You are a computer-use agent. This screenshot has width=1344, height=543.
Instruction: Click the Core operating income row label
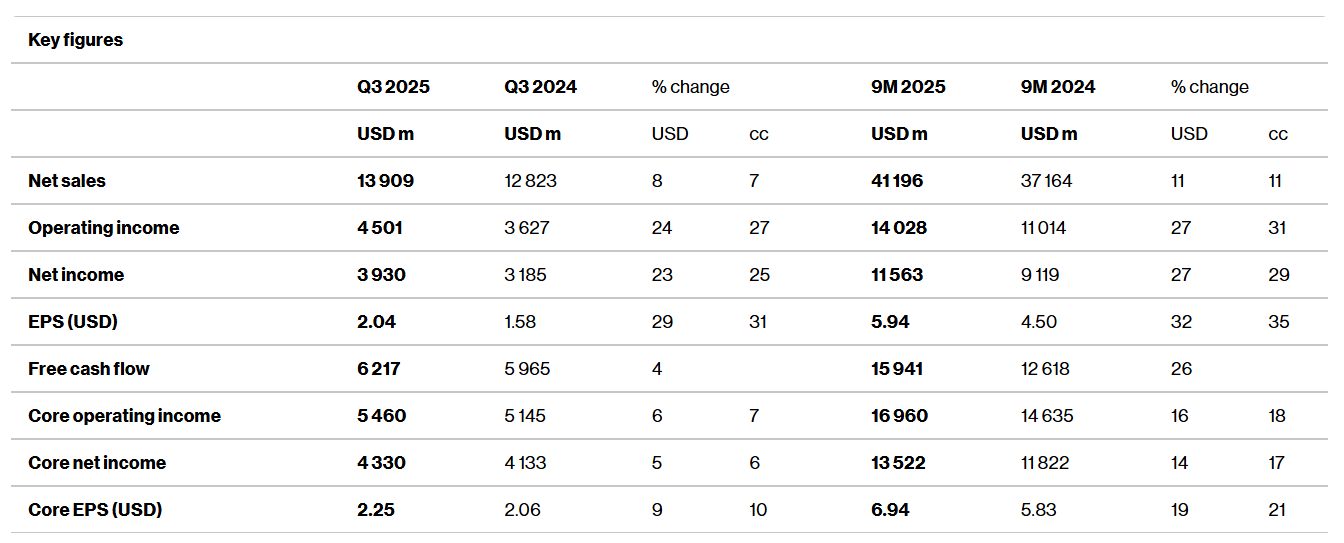124,416
